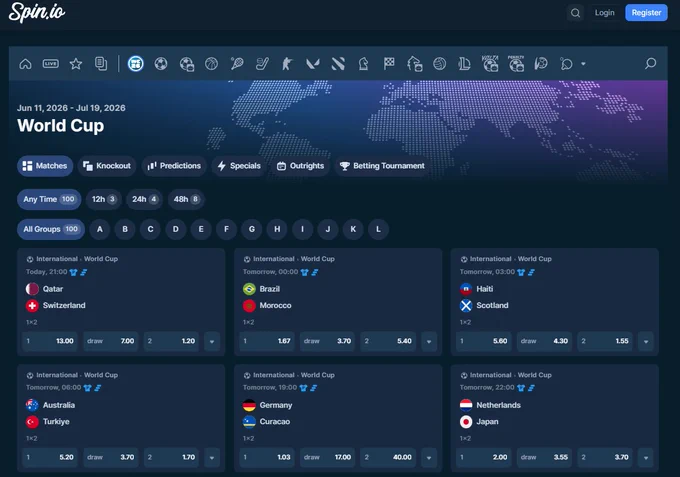Click the Spin.io logo
Screen dimensions: 680x477
point(37,12)
